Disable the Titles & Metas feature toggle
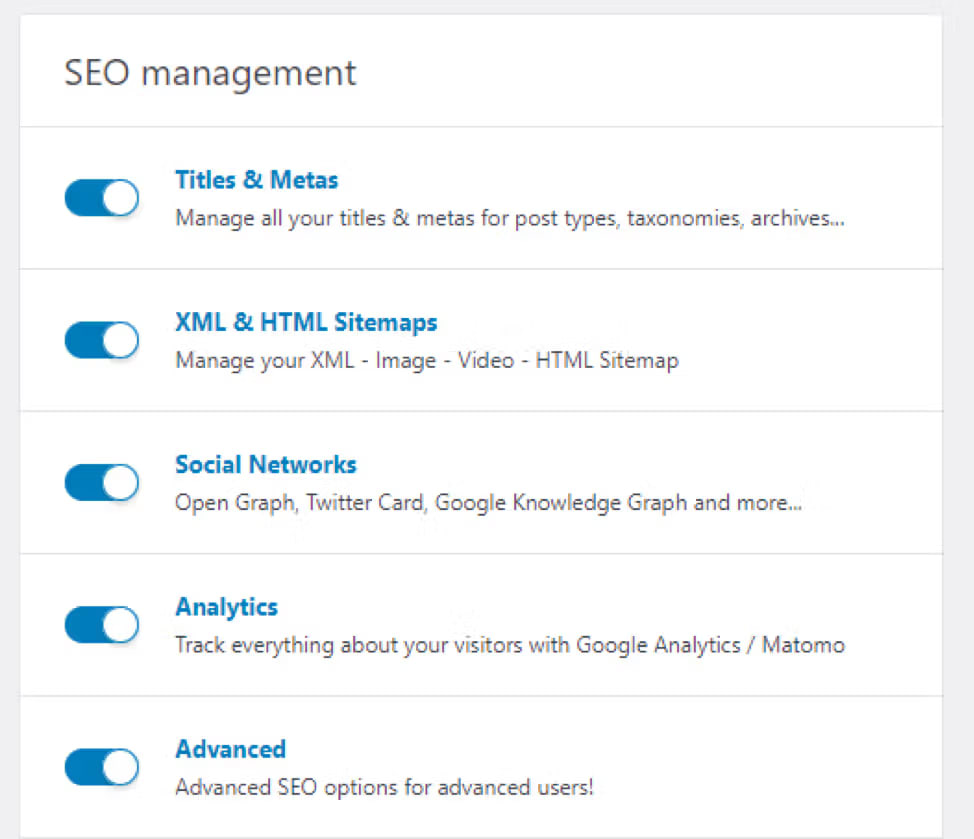974x839 pixels. (x=101, y=197)
